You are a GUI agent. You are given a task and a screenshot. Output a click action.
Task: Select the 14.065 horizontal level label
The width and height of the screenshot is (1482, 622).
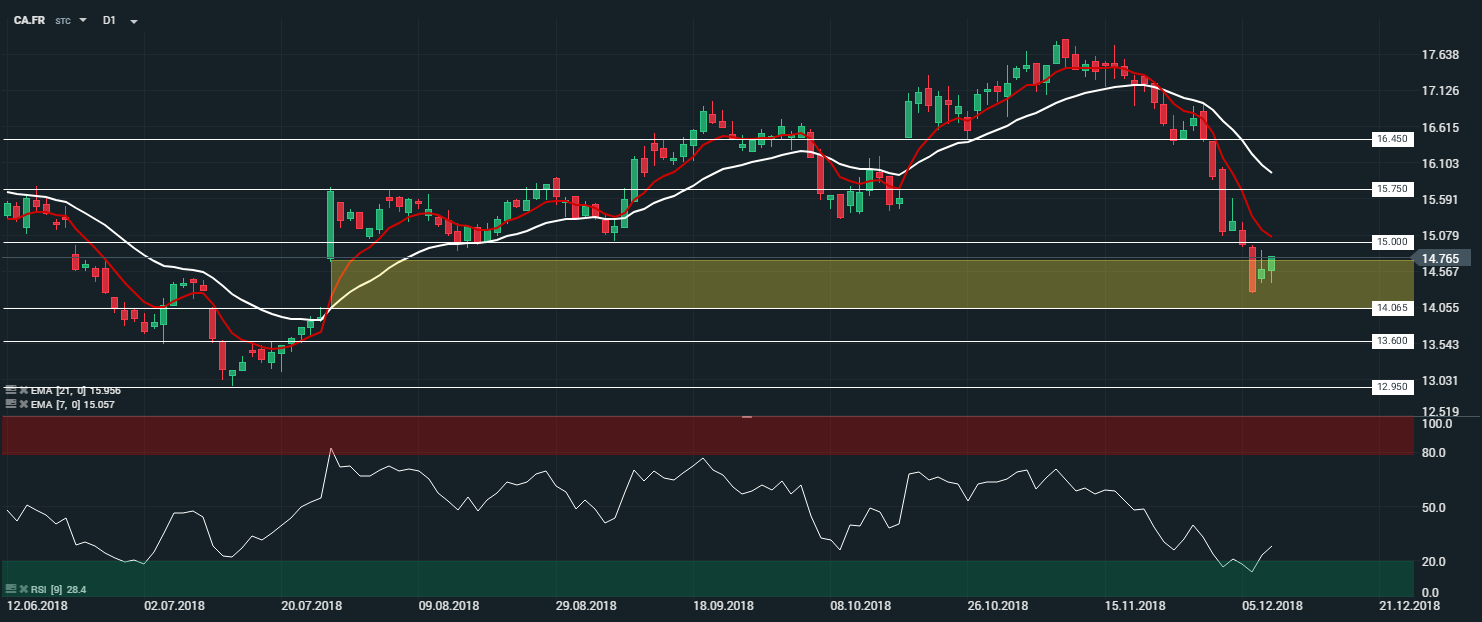[x=1391, y=309]
